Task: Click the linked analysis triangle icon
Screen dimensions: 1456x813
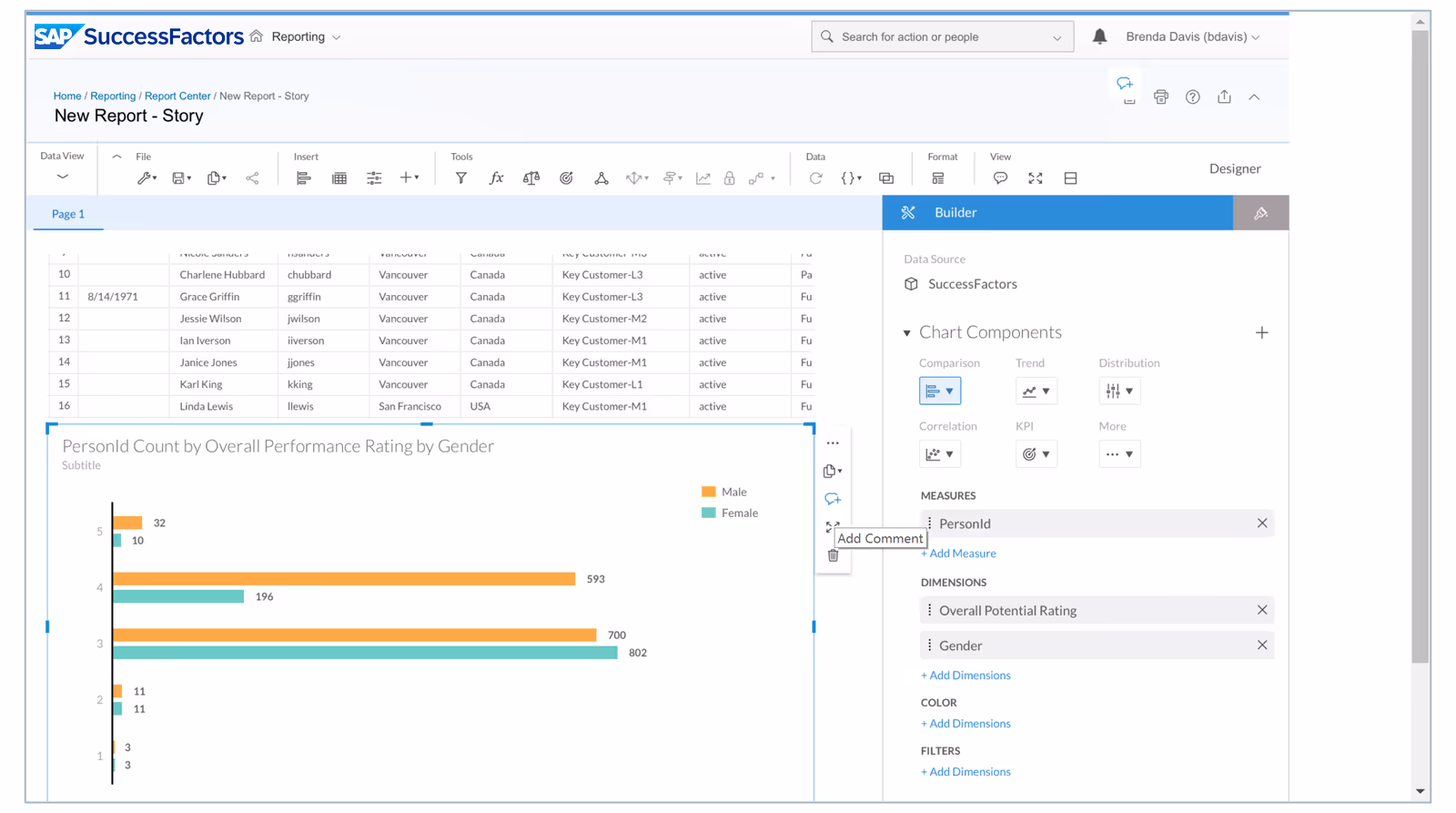Action: (602, 178)
